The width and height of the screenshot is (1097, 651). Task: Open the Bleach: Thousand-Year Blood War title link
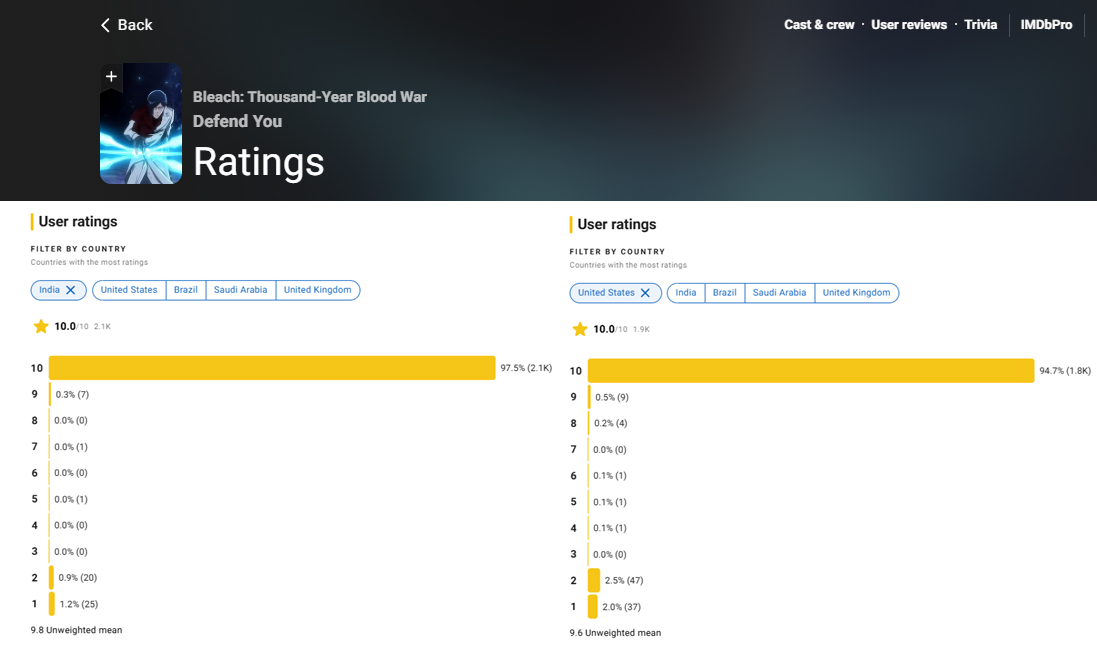pos(310,97)
